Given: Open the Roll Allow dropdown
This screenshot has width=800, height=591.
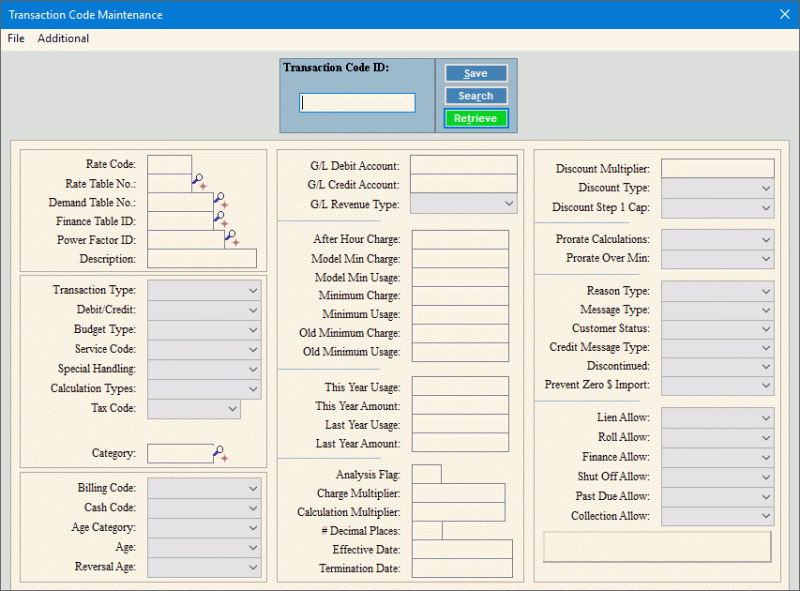Looking at the screenshot, I should pyautogui.click(x=718, y=438).
